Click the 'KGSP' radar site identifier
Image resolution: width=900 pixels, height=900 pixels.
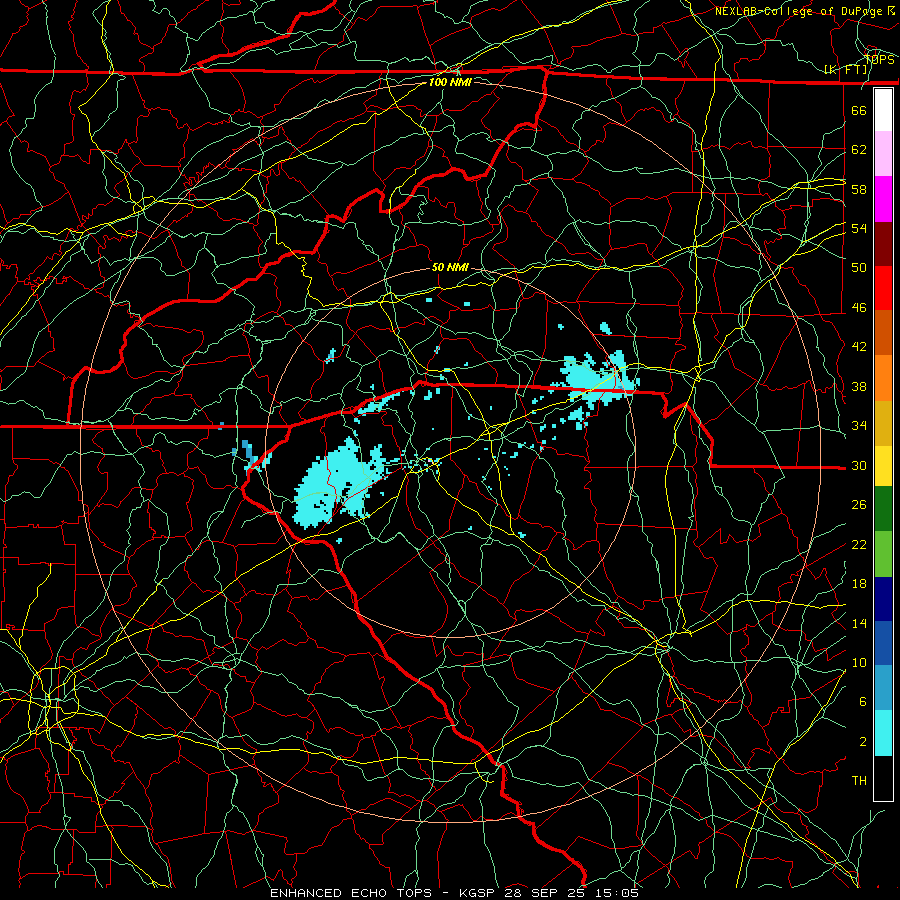click(x=479, y=893)
